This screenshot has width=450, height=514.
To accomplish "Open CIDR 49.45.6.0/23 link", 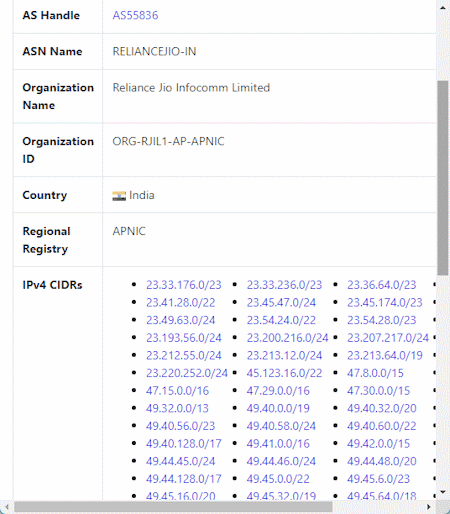I will [x=379, y=479].
